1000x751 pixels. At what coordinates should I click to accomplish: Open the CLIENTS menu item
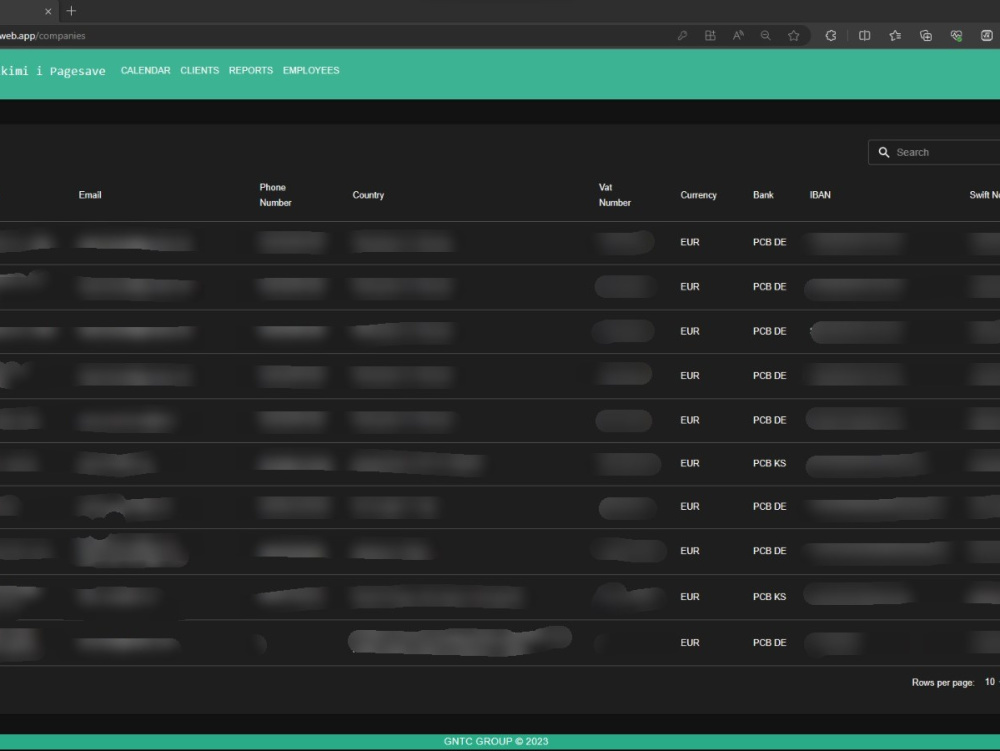[x=200, y=70]
